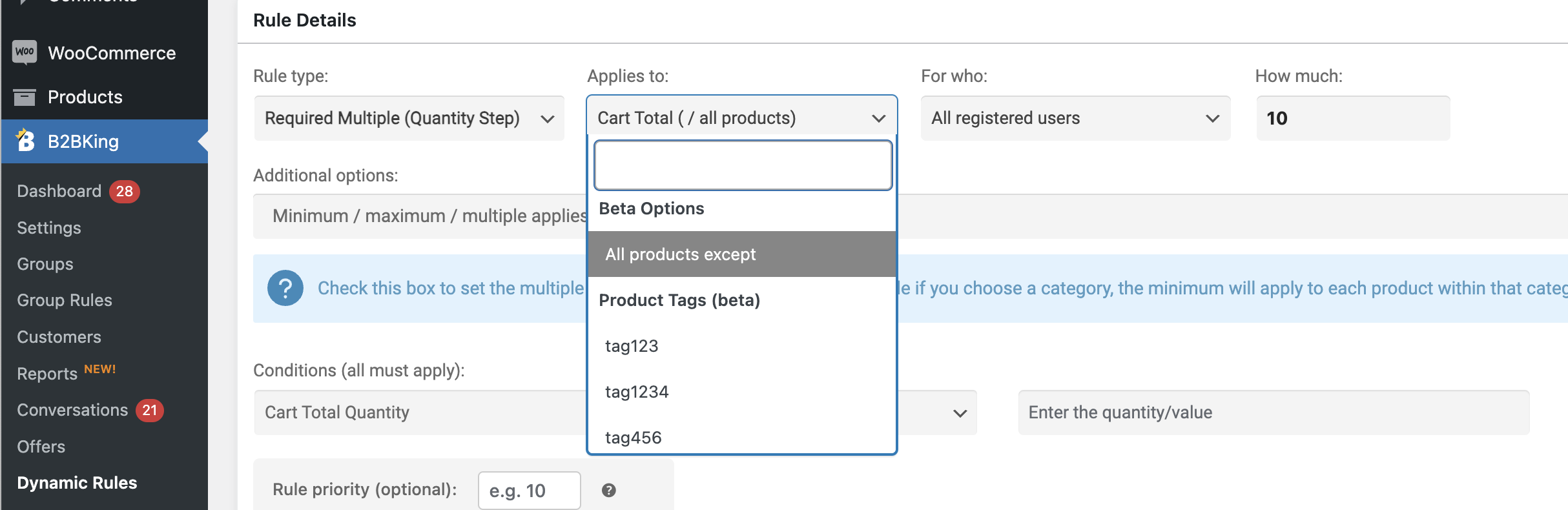Open Dynamic Rules in the sidebar
The width and height of the screenshot is (1568, 510).
coord(77,483)
